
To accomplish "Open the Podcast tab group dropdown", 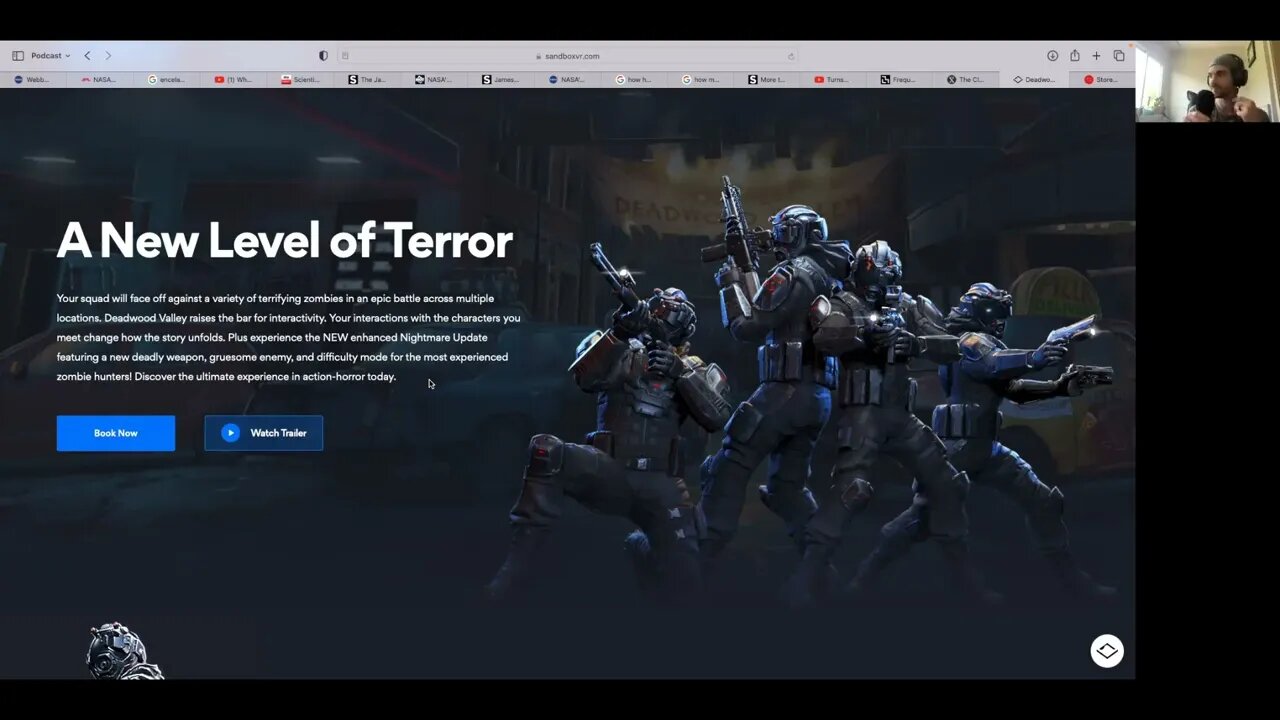I will [x=50, y=56].
